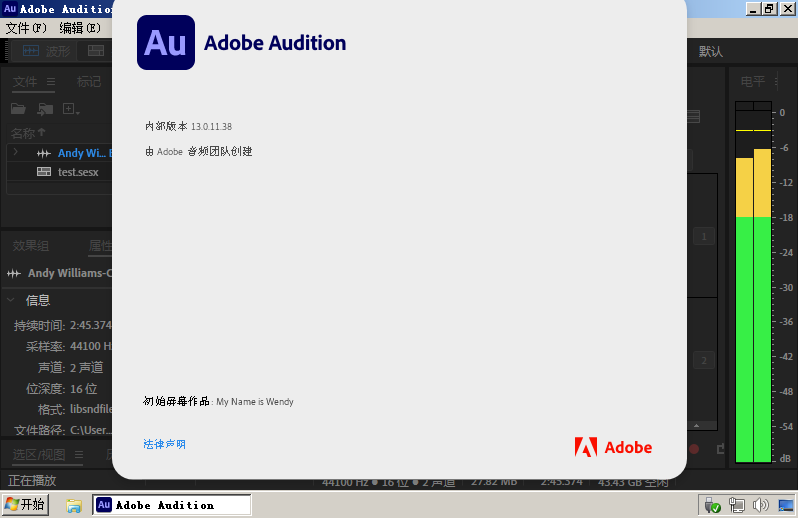Switch to Multitrack editor view icon
The height and width of the screenshot is (518, 798).
96,51
